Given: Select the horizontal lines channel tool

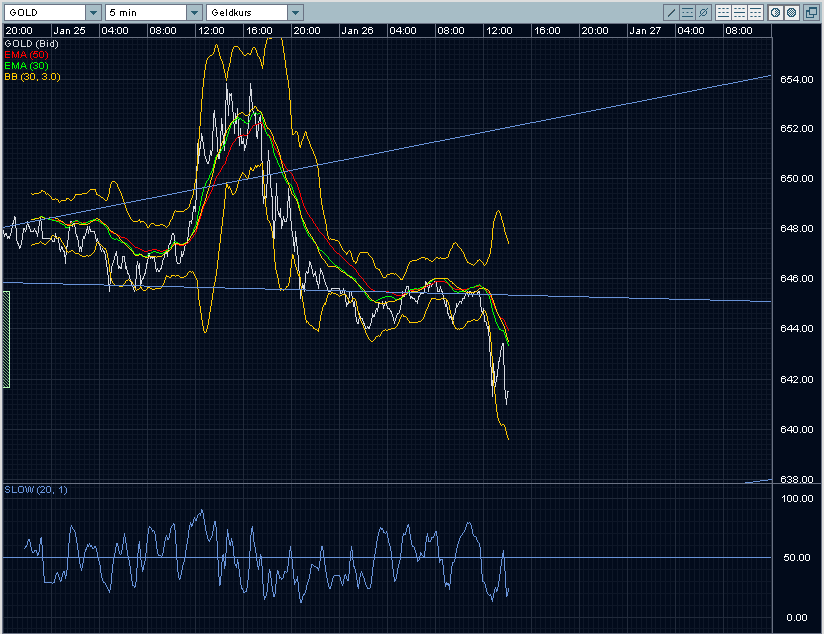Looking at the screenshot, I should click(687, 12).
